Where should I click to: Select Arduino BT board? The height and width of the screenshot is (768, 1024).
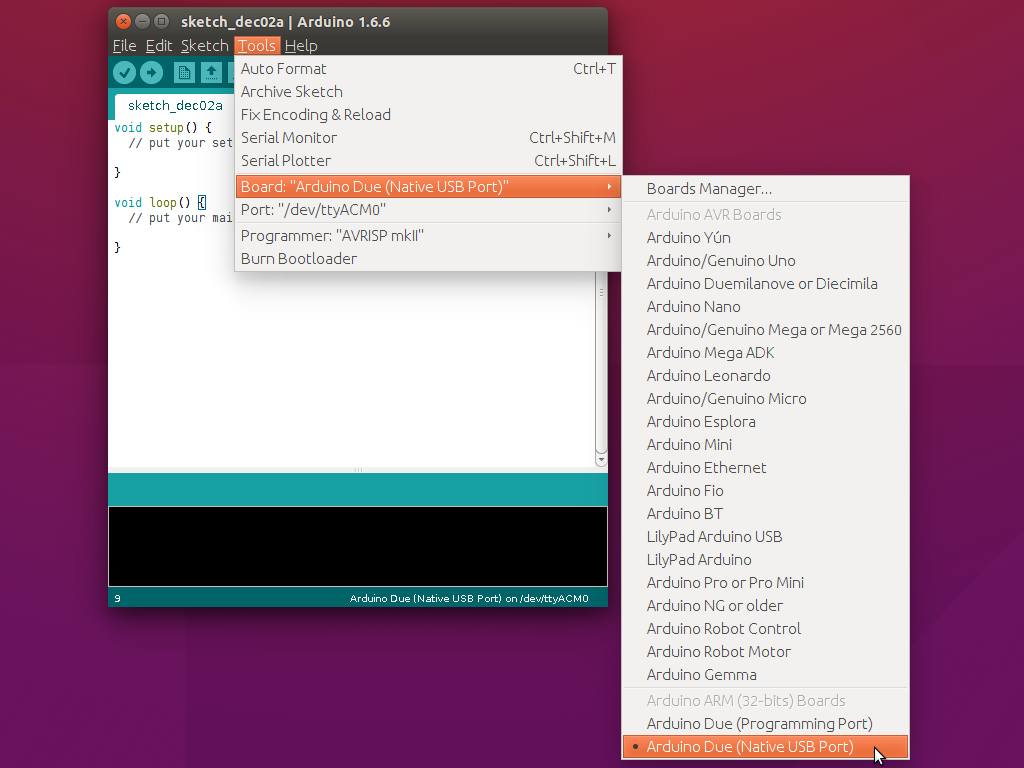click(765, 513)
